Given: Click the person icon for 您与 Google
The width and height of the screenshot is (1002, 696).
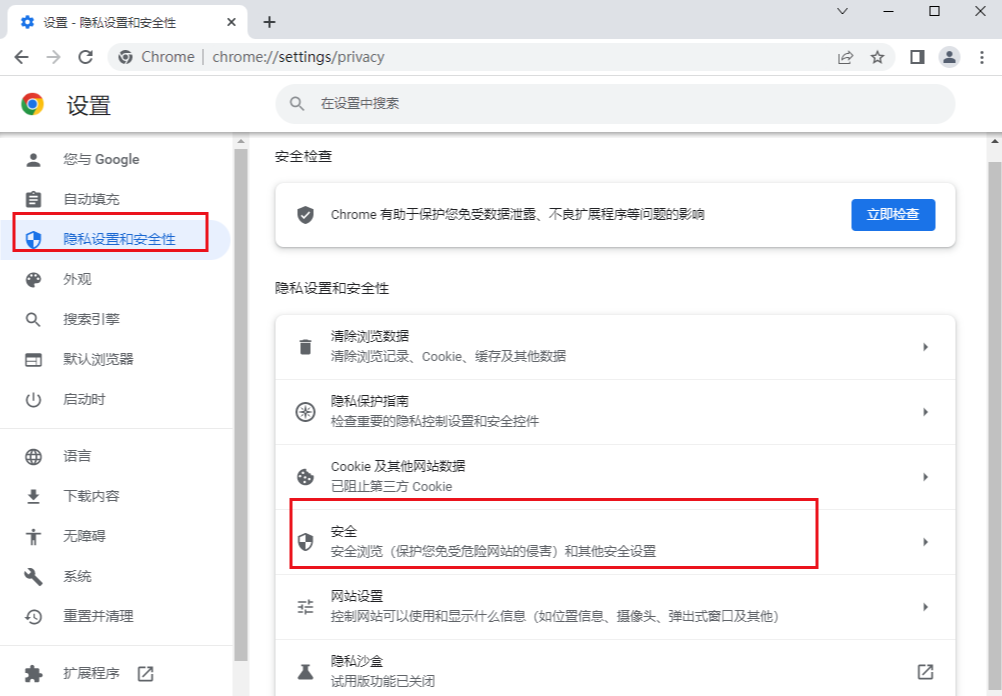Looking at the screenshot, I should tap(33, 160).
